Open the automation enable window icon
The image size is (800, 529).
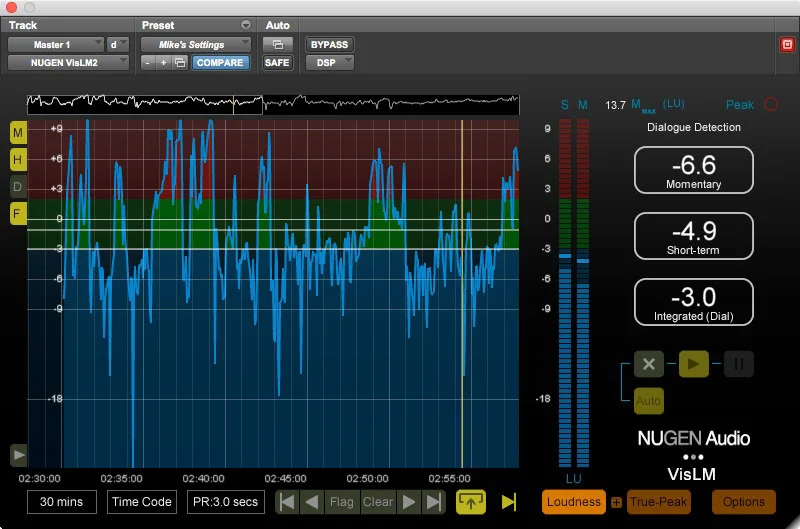[278, 44]
